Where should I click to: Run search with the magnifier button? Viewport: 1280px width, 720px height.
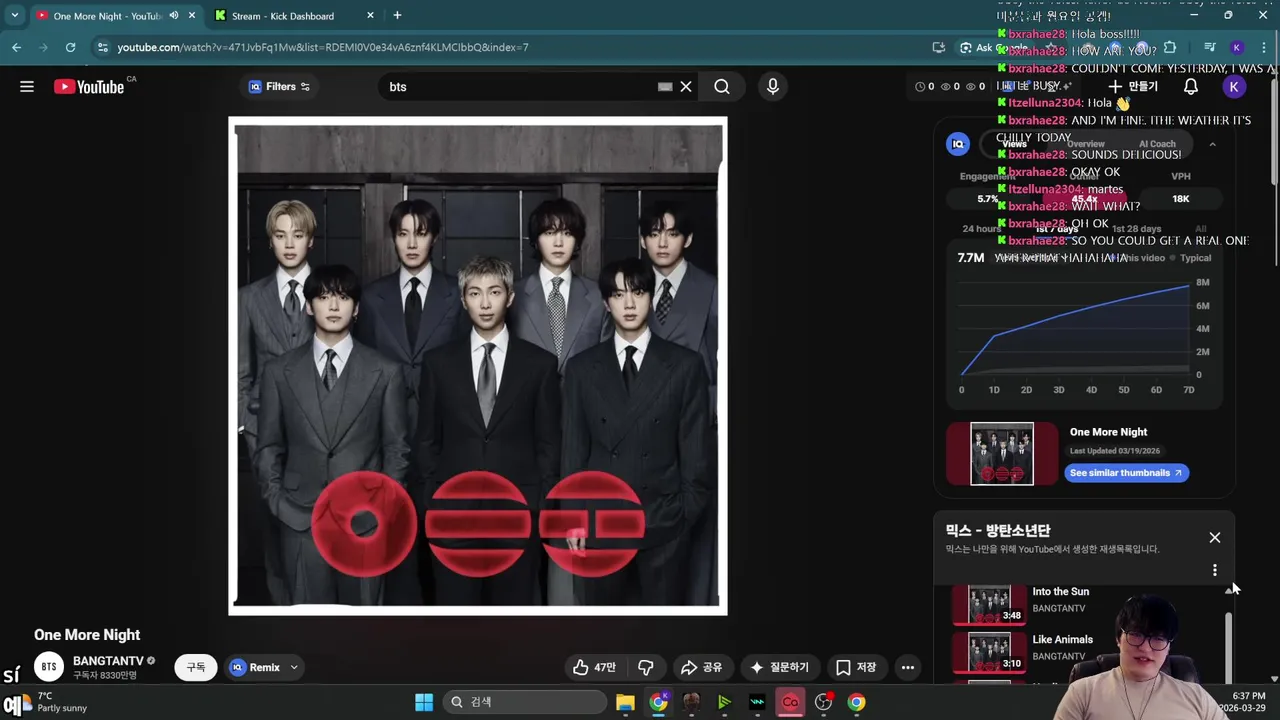[x=722, y=87]
